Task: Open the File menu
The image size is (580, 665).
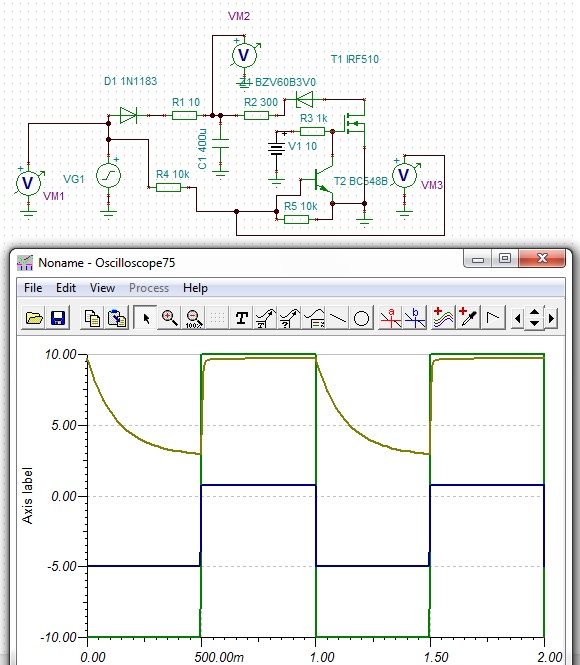Action: pos(33,288)
